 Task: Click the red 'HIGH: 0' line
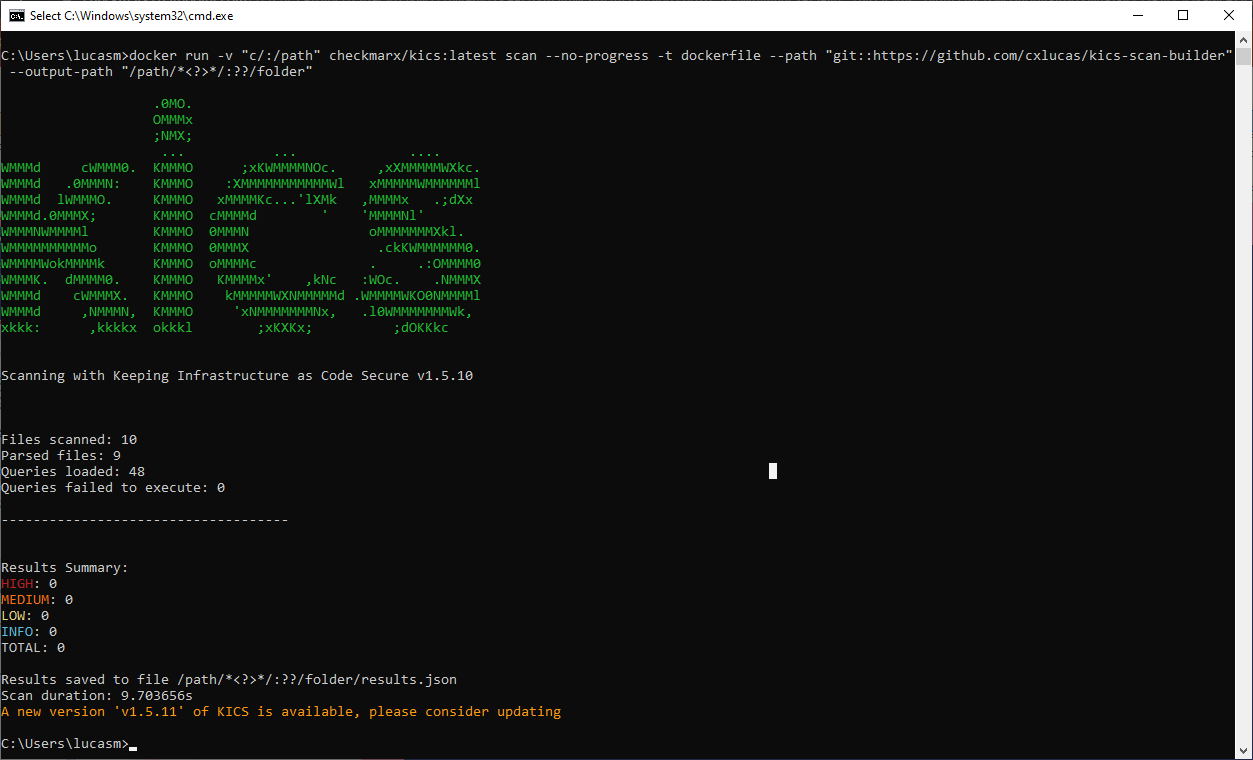click(29, 583)
